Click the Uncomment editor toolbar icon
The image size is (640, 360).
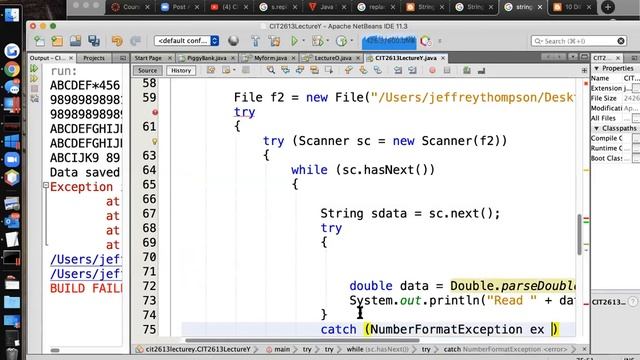[482, 71]
